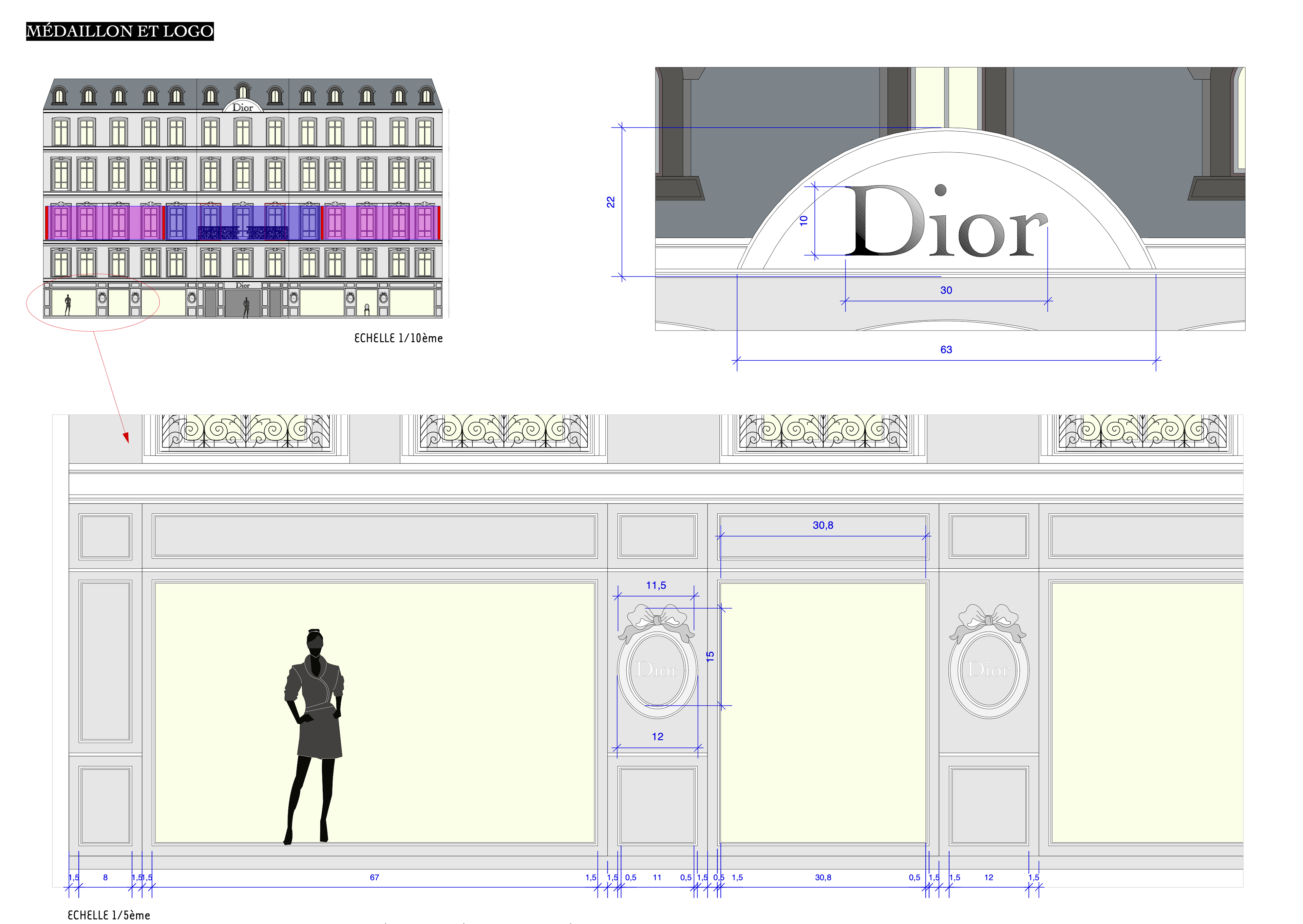Click the "67" dimension label
The image size is (1303, 924).
coord(374,878)
